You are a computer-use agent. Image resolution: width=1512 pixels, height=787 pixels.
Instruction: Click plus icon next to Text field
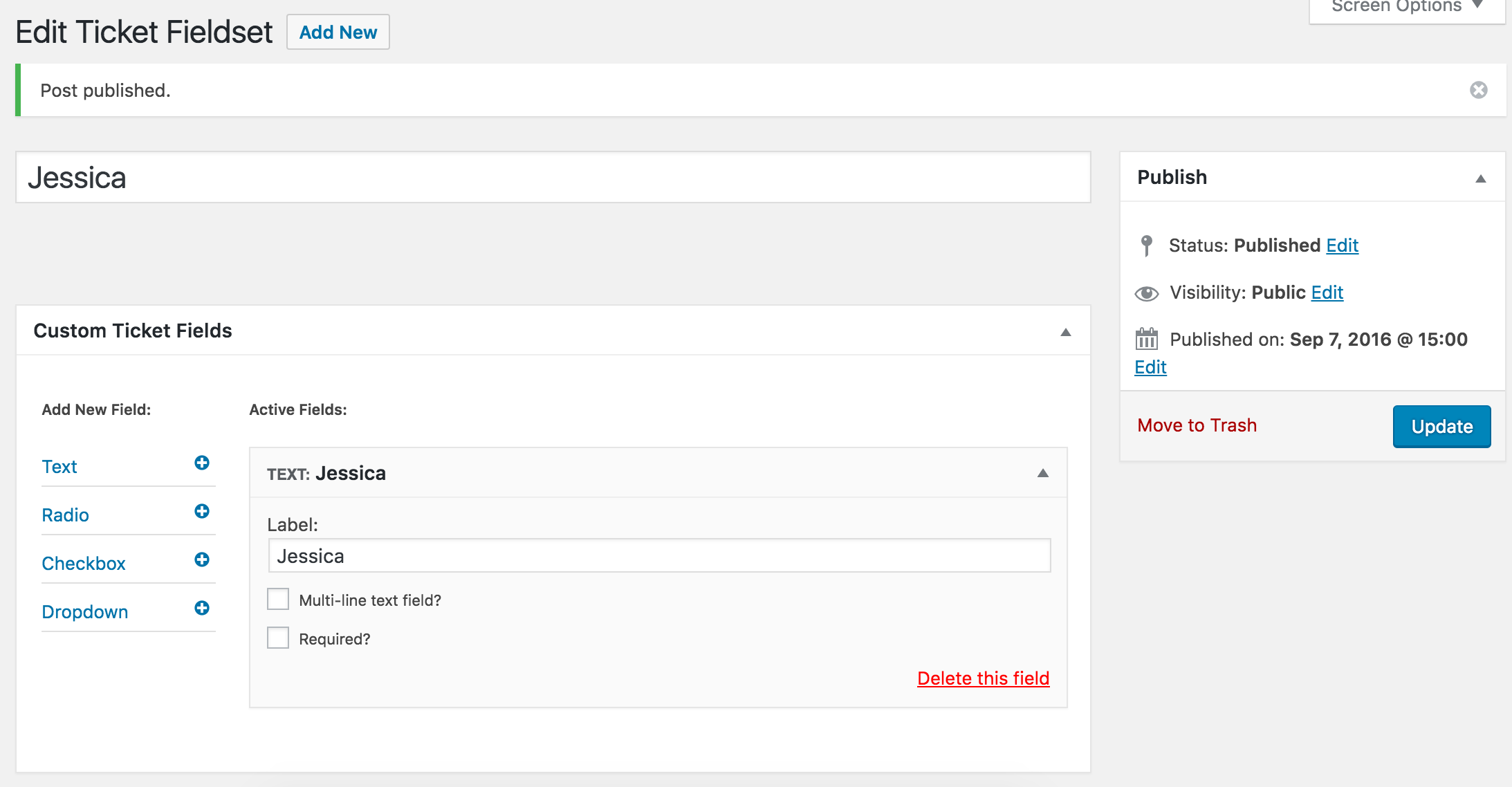[x=202, y=463]
